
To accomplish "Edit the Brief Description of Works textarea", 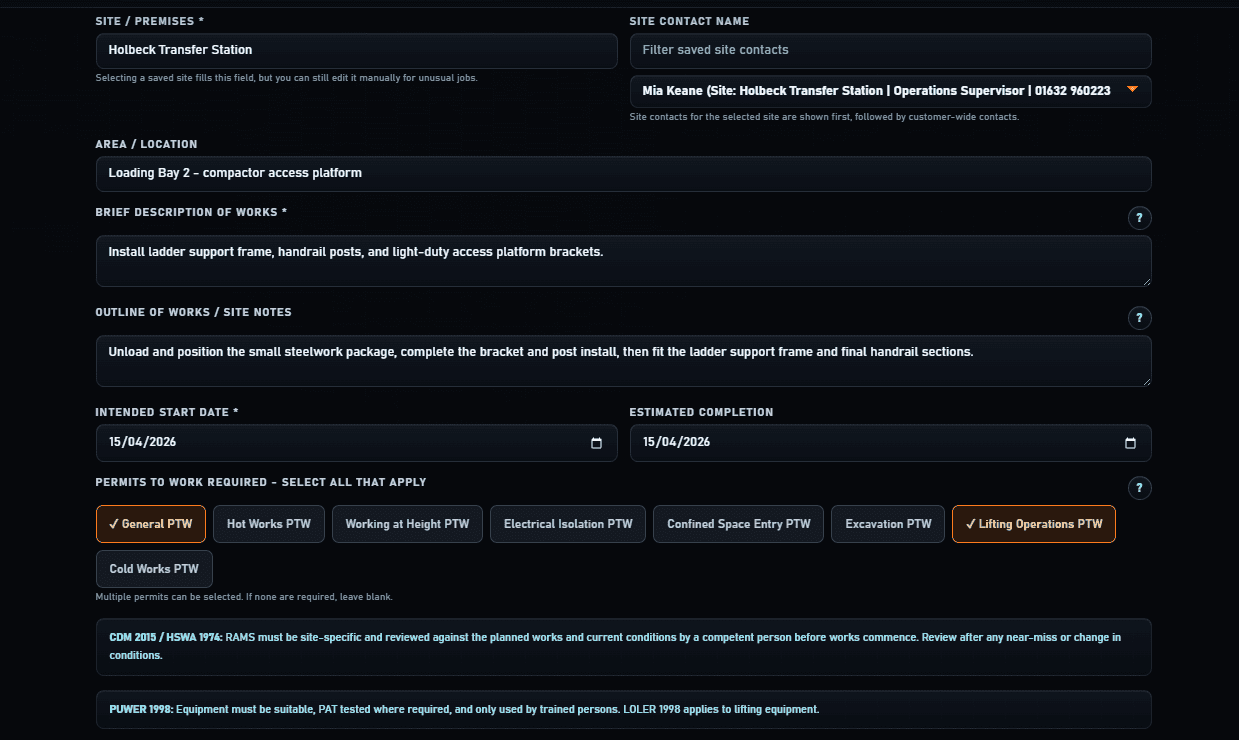I will pyautogui.click(x=623, y=261).
